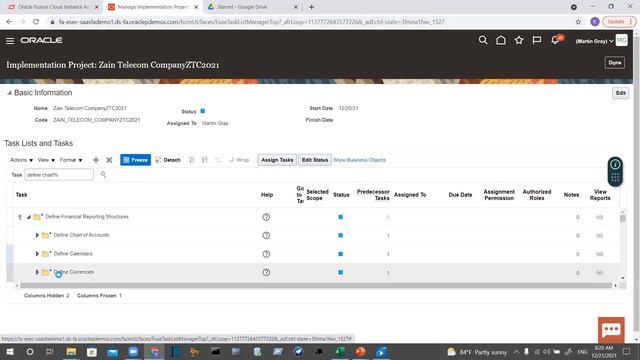640x360 pixels.
Task: Click the add plus icon in task toolbar
Action: coord(96,160)
